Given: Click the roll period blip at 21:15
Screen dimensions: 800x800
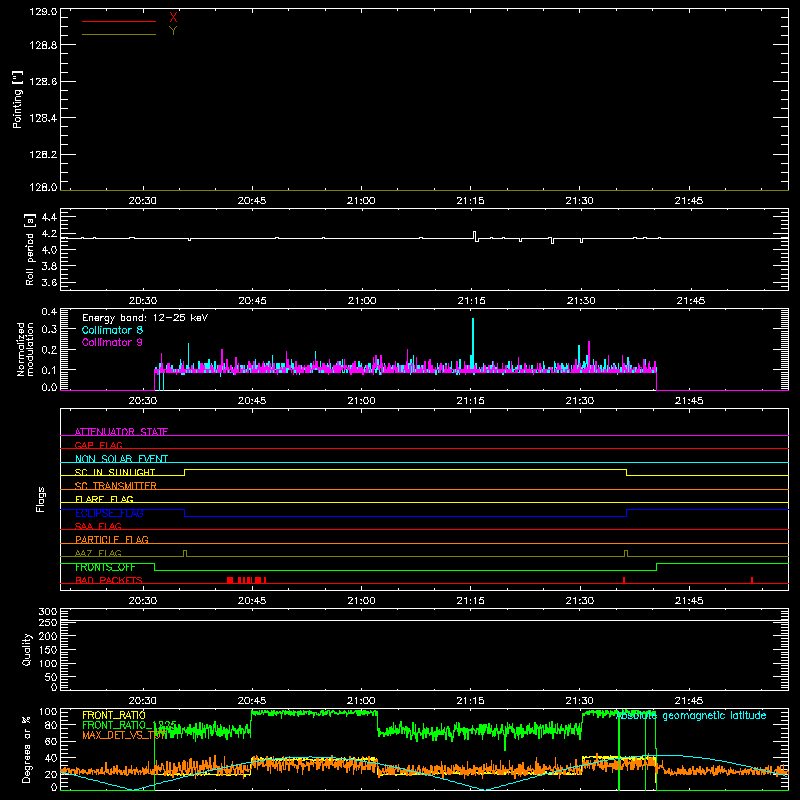Looking at the screenshot, I should tap(475, 236).
